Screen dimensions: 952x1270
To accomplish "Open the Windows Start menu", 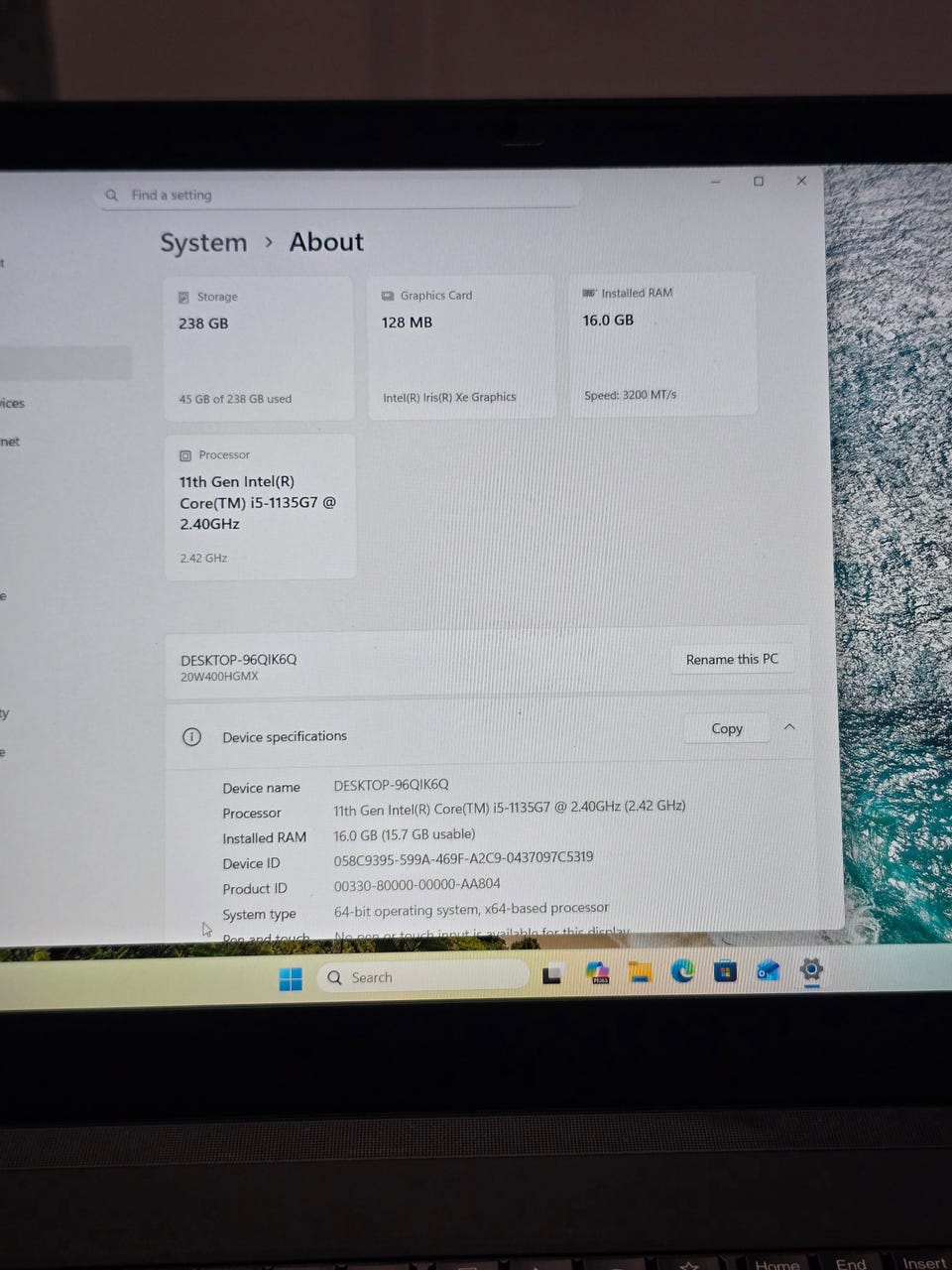I will click(x=291, y=979).
